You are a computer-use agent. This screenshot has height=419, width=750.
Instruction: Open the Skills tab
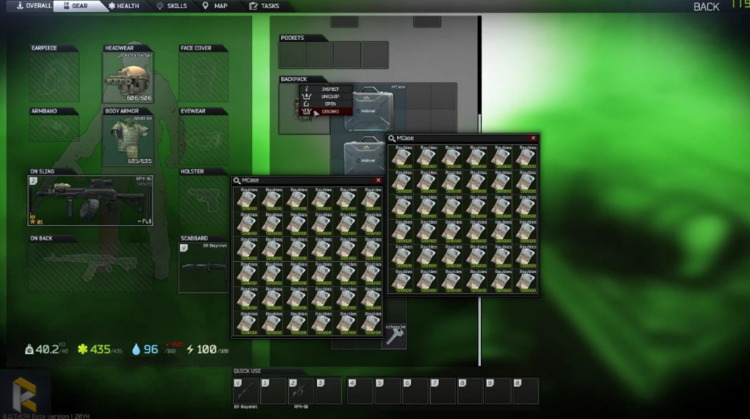(172, 6)
